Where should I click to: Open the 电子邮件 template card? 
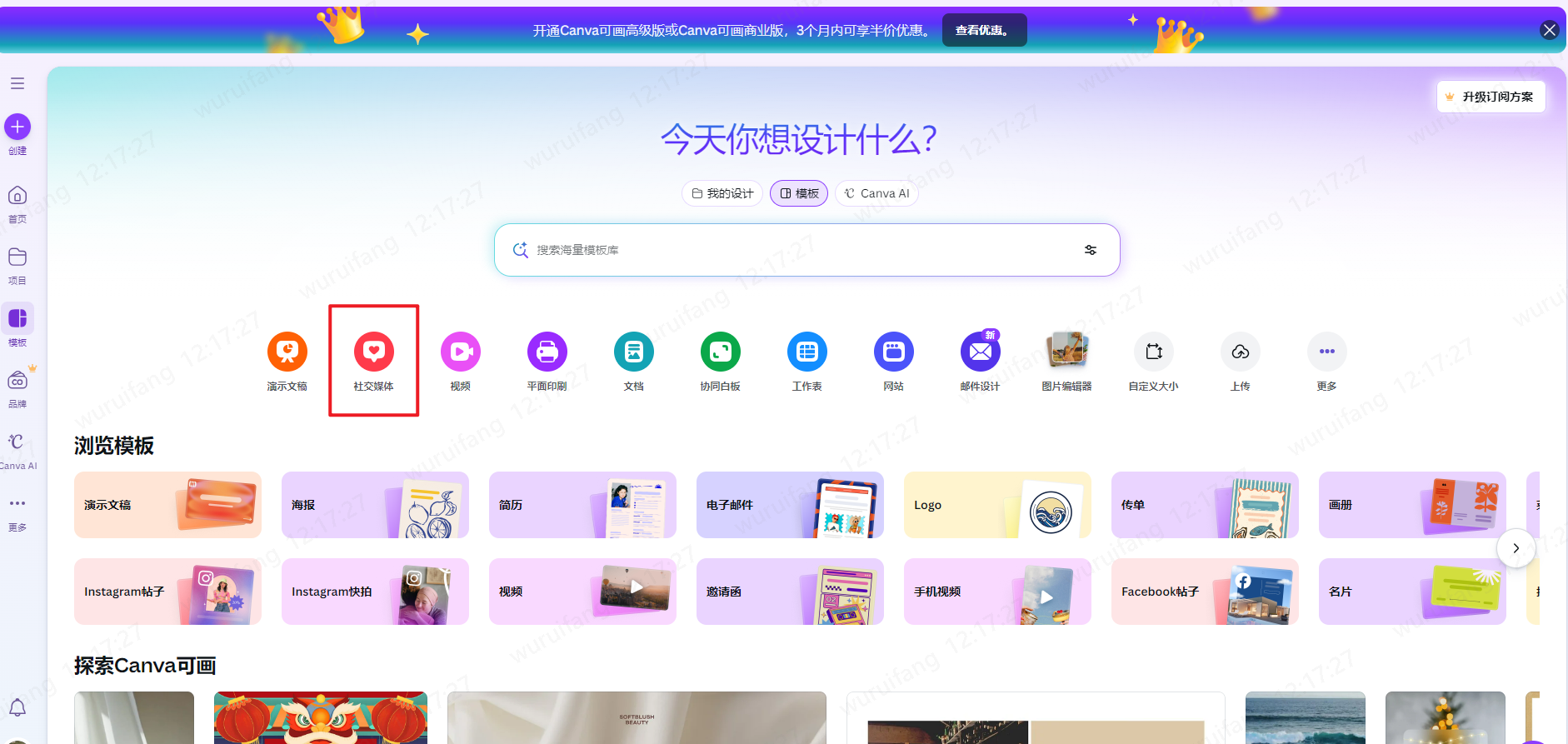790,505
